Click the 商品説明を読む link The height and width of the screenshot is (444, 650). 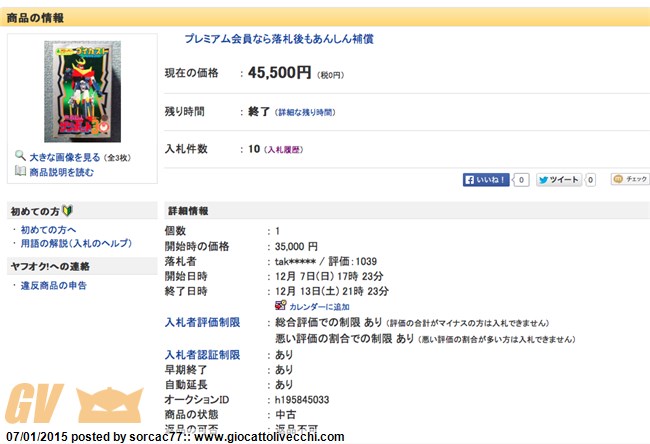(x=61, y=172)
